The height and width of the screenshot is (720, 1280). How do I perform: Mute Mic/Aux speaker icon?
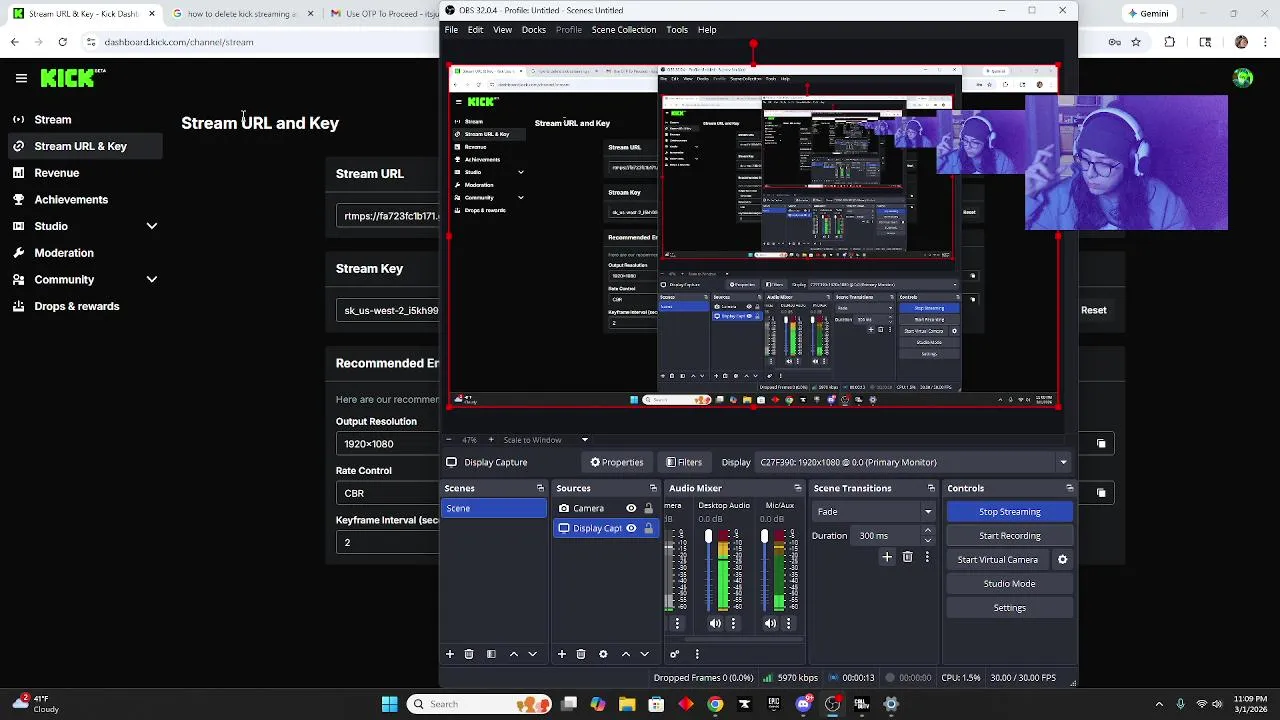pyautogui.click(x=770, y=623)
